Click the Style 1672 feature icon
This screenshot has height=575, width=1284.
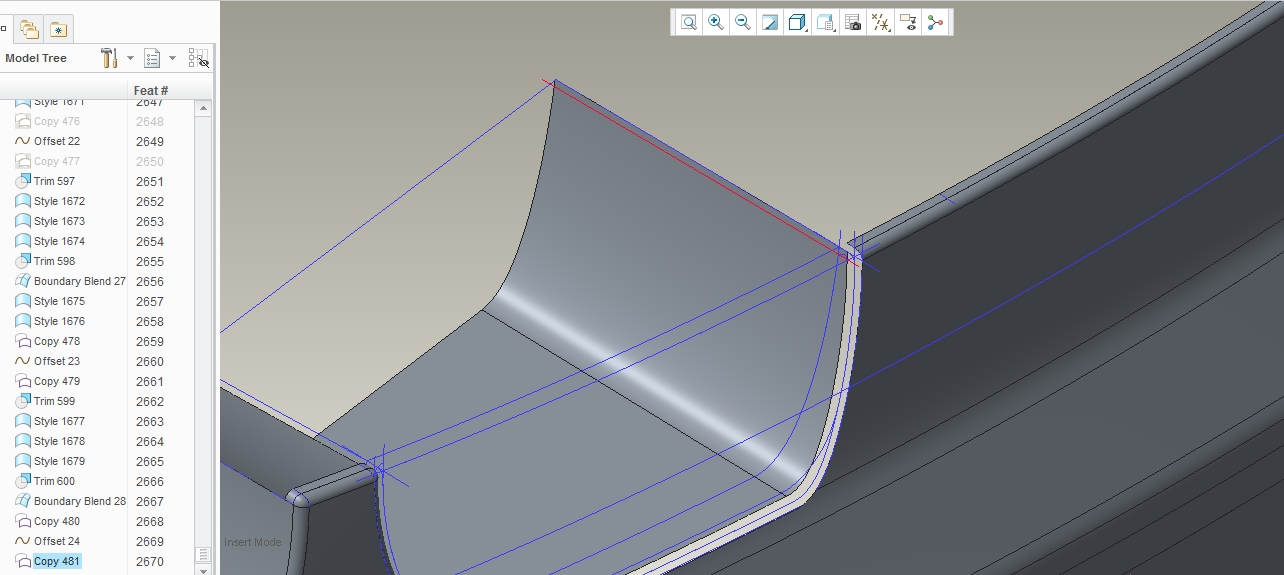[x=23, y=201]
